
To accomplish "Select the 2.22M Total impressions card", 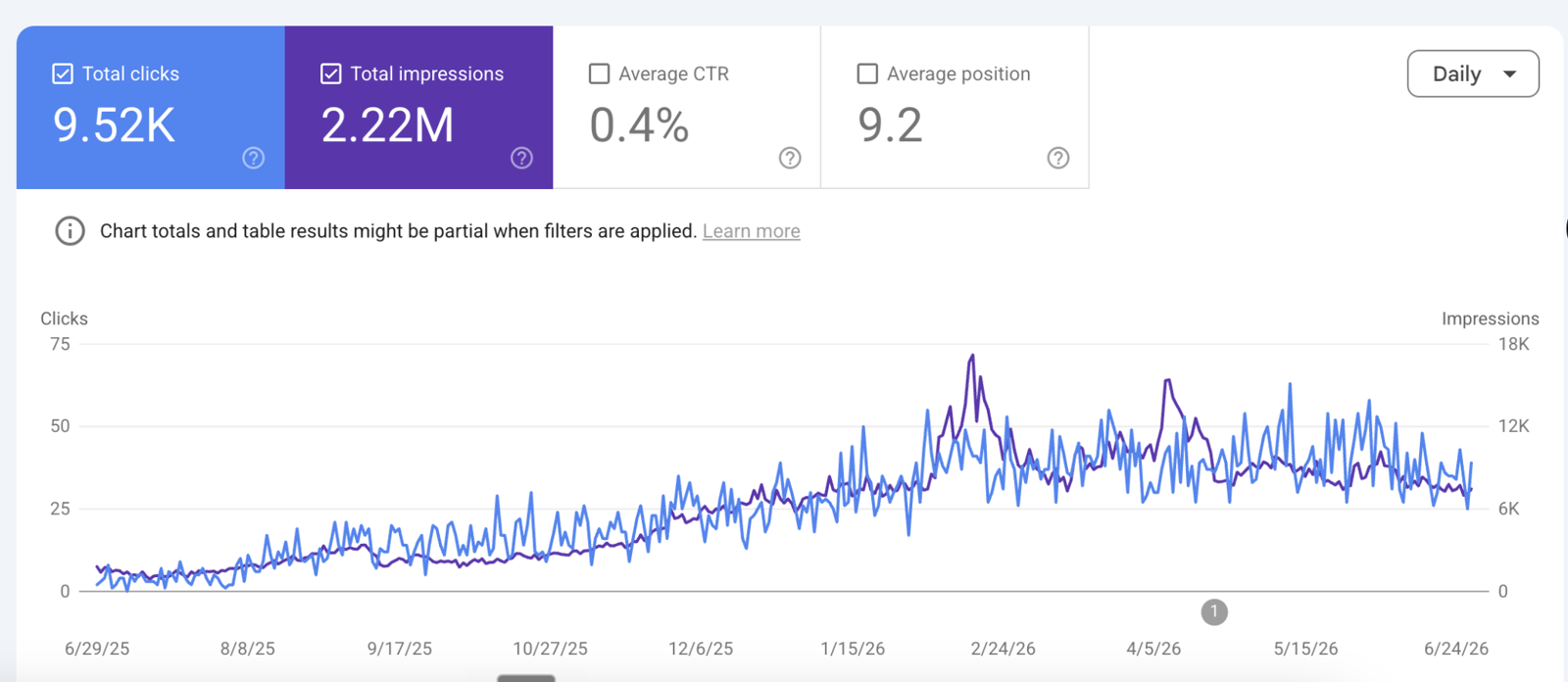I will tap(419, 108).
